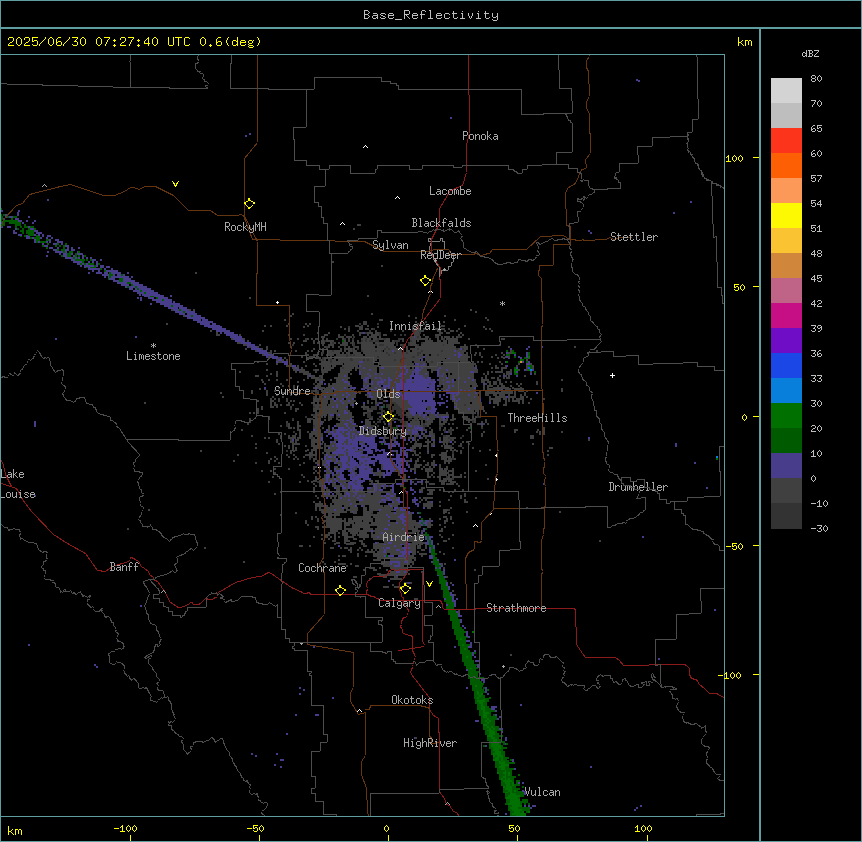Click the Lake Louise label
862x842 pixels.
[x=18, y=484]
